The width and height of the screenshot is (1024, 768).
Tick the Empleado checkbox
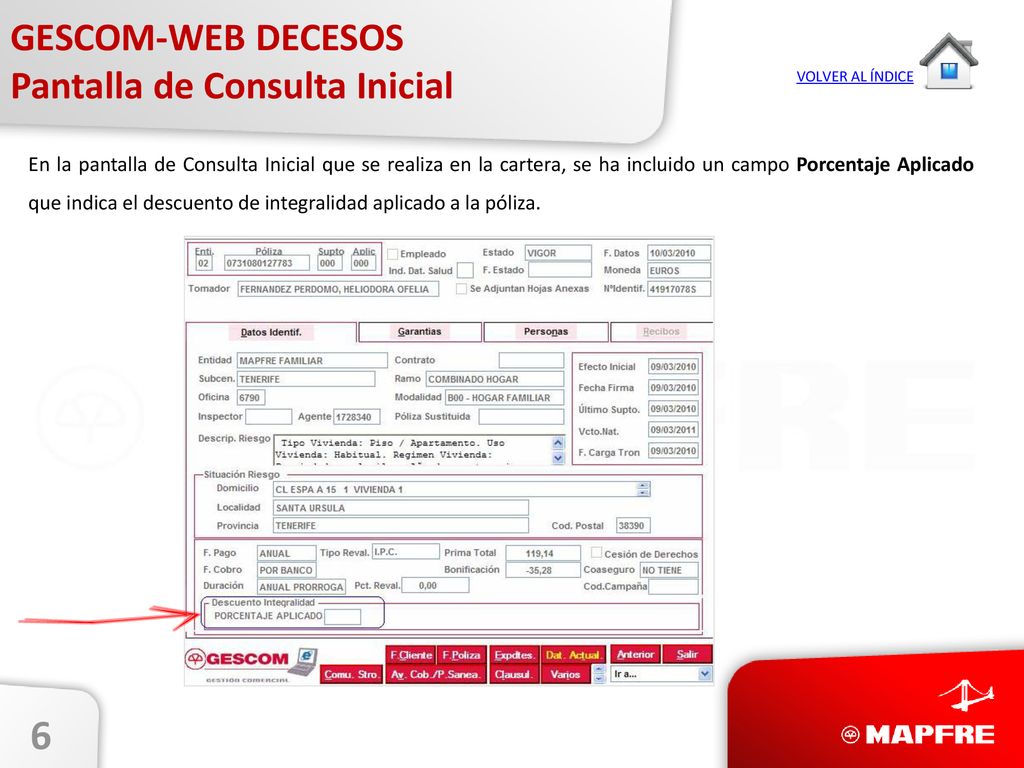pos(393,253)
